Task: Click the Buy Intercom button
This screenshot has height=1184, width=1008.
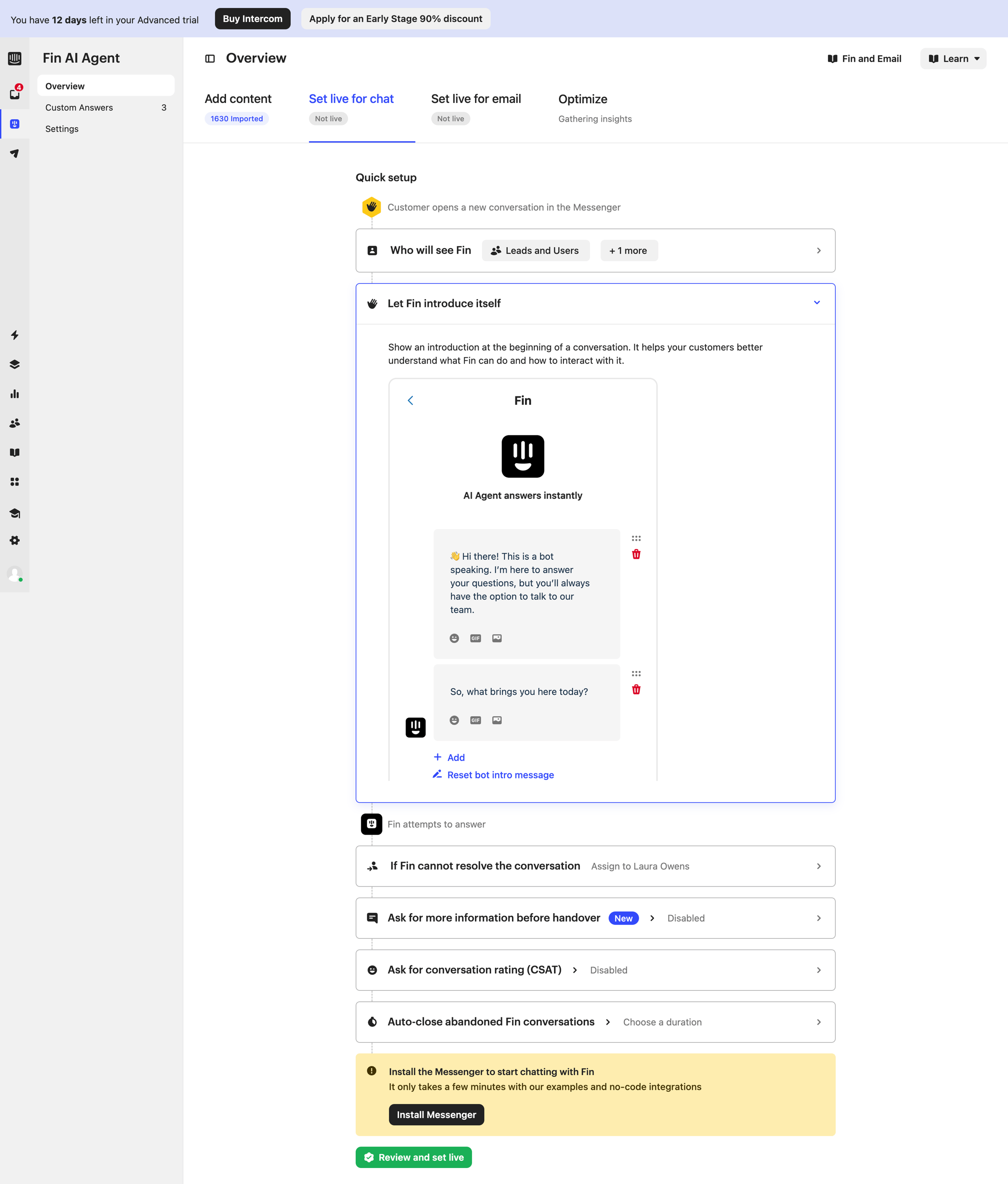Action: pos(252,18)
